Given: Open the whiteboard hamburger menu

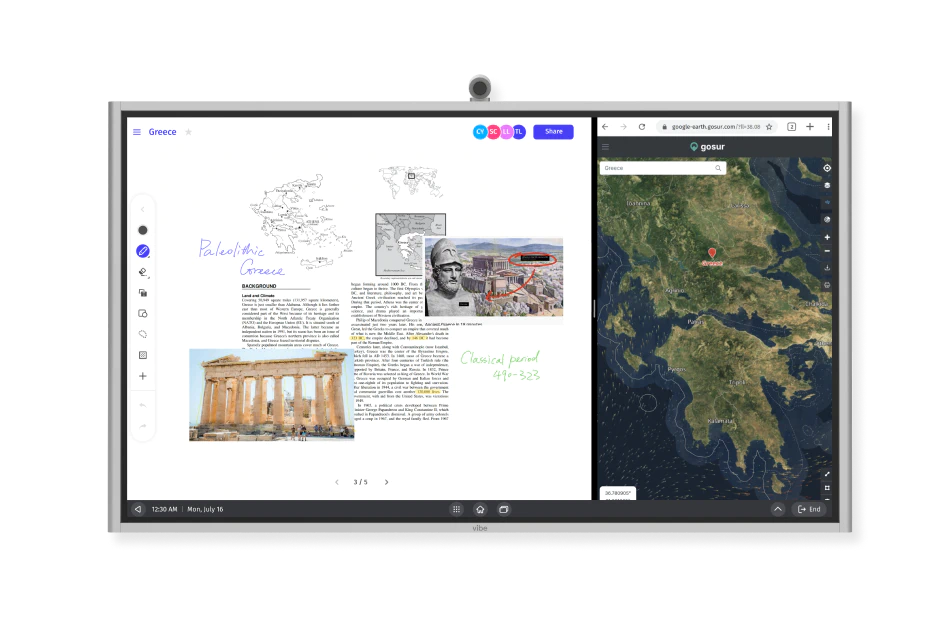Looking at the screenshot, I should click(x=137, y=131).
